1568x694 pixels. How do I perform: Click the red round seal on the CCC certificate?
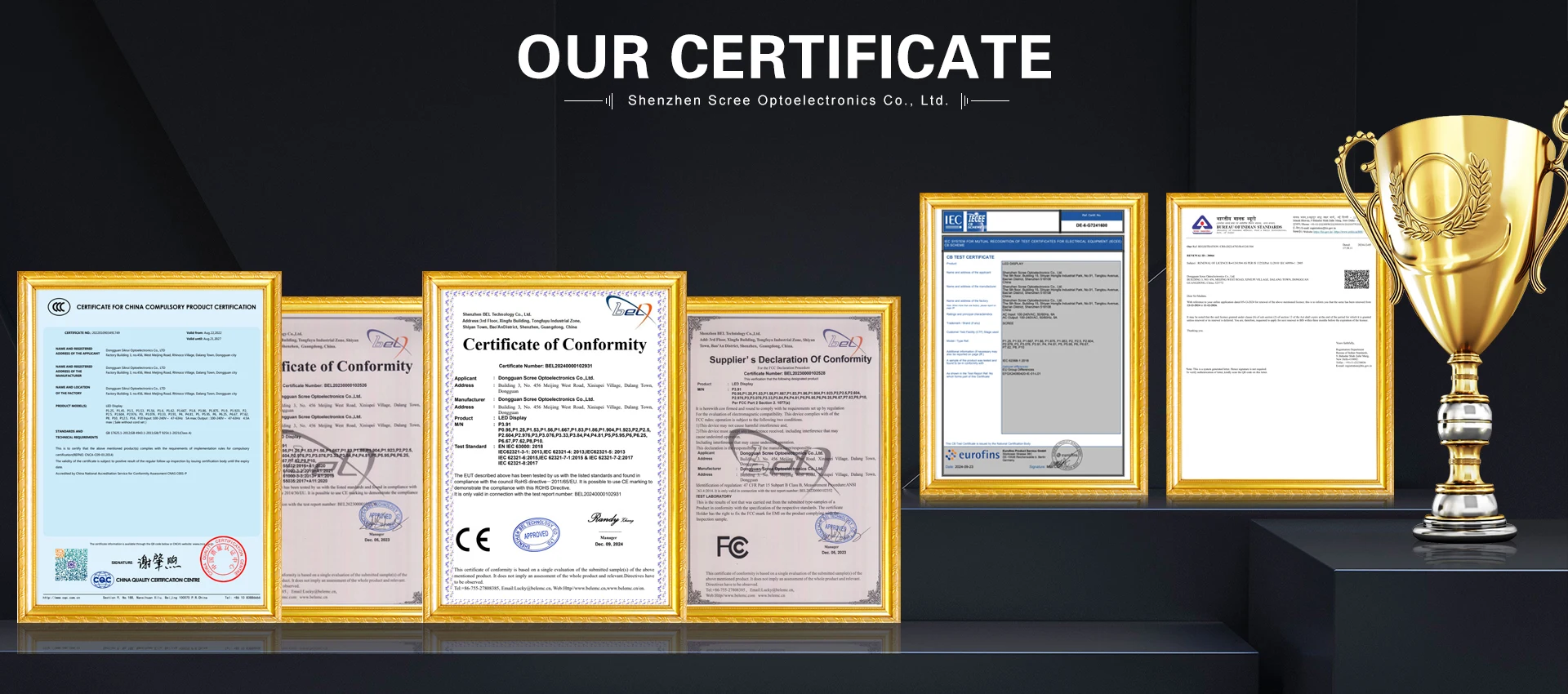click(x=222, y=560)
